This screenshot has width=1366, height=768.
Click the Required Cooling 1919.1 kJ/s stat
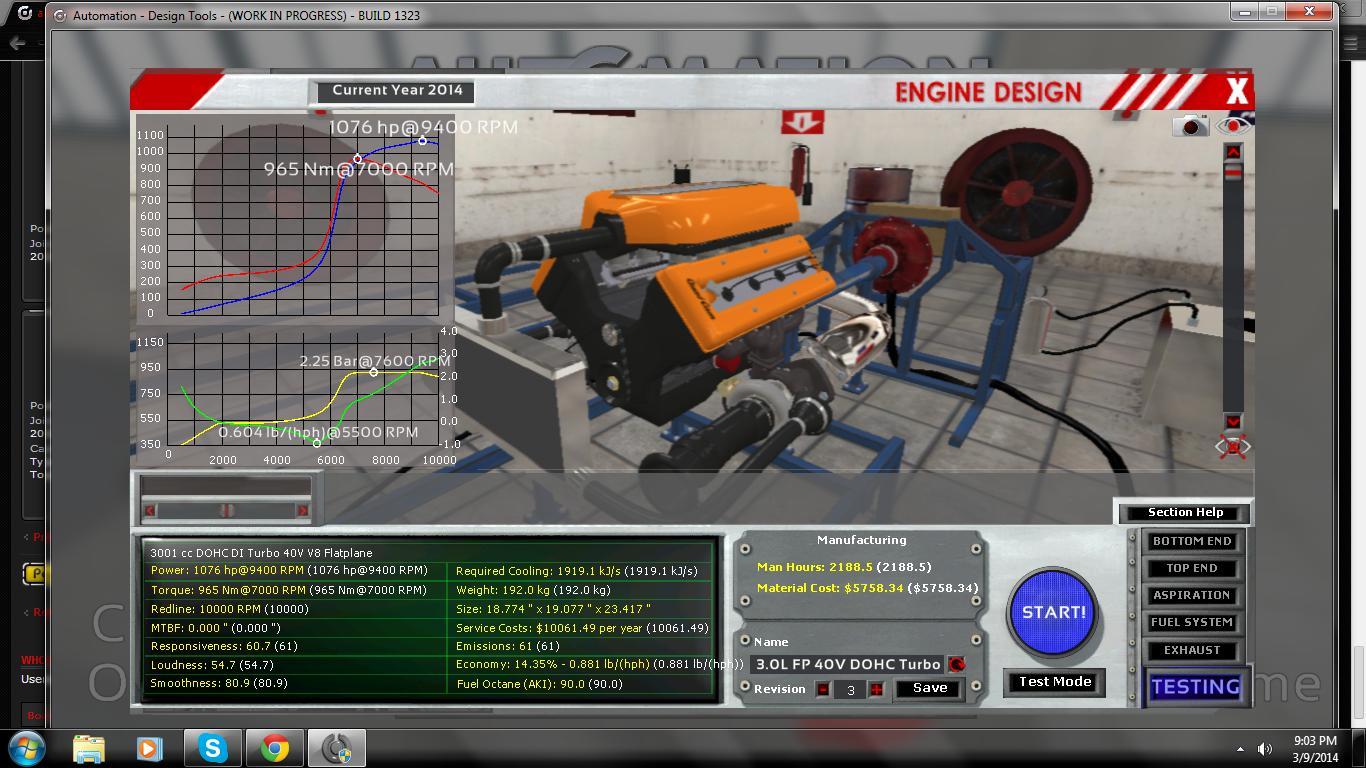(x=577, y=571)
